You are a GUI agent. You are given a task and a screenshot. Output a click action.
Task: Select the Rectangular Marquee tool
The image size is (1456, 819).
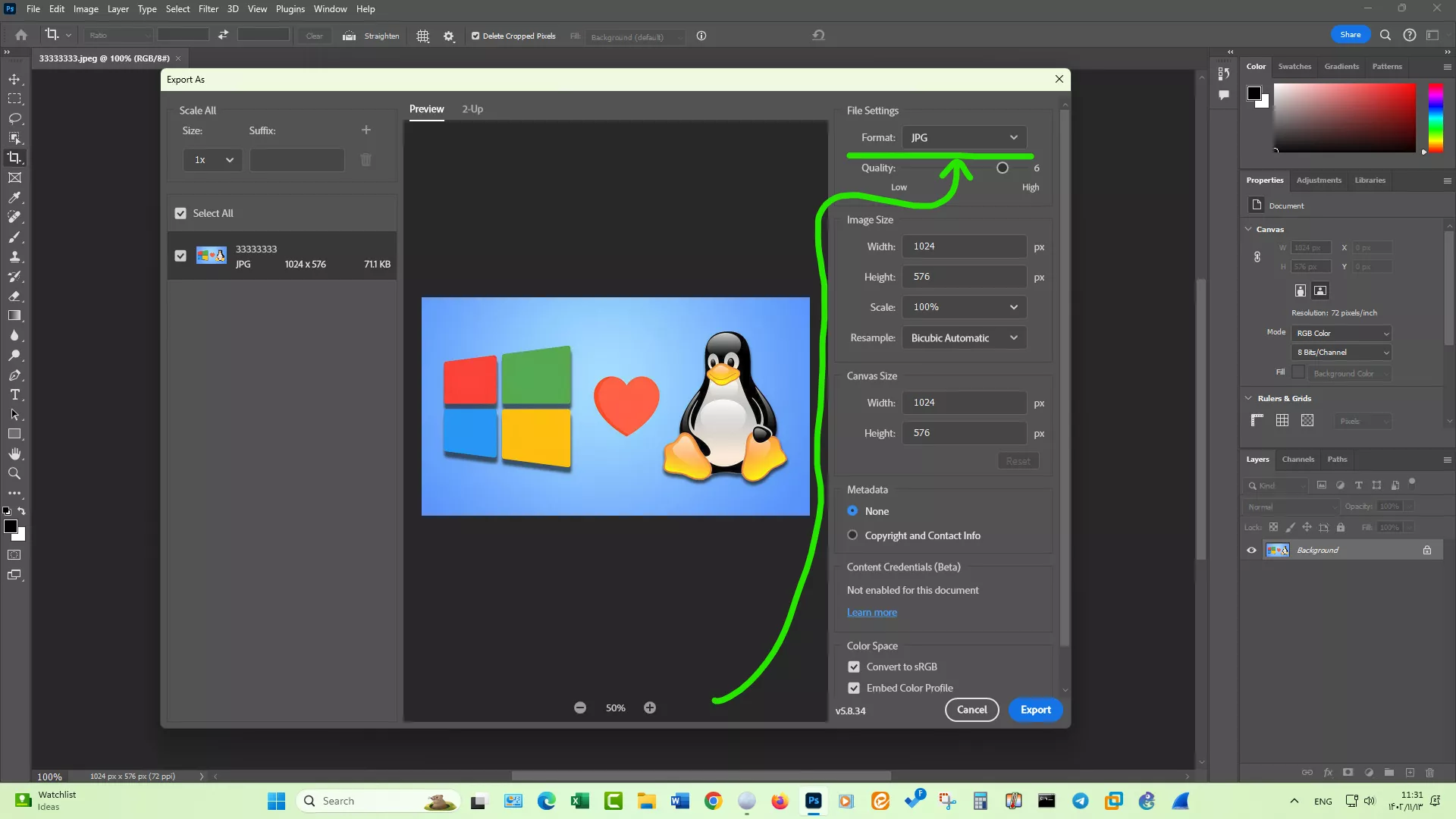click(x=14, y=99)
